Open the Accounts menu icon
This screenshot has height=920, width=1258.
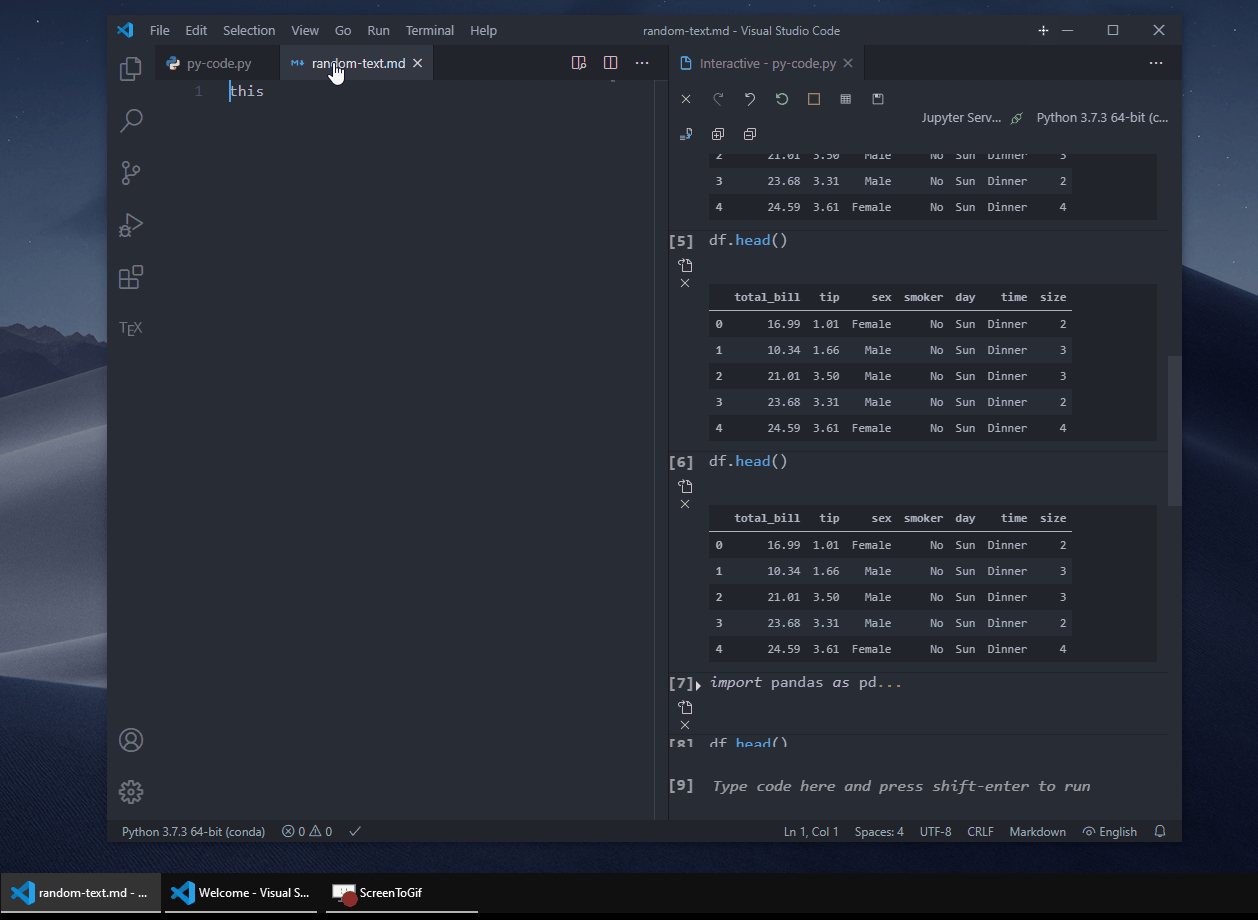pyautogui.click(x=130, y=740)
